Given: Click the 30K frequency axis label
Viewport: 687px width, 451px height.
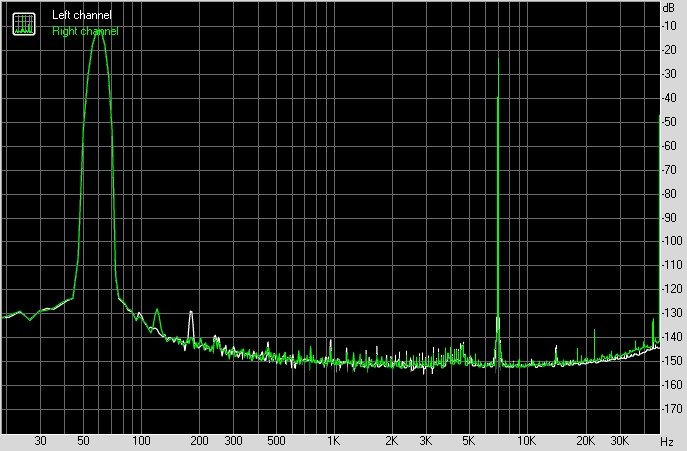Looking at the screenshot, I should point(620,440).
